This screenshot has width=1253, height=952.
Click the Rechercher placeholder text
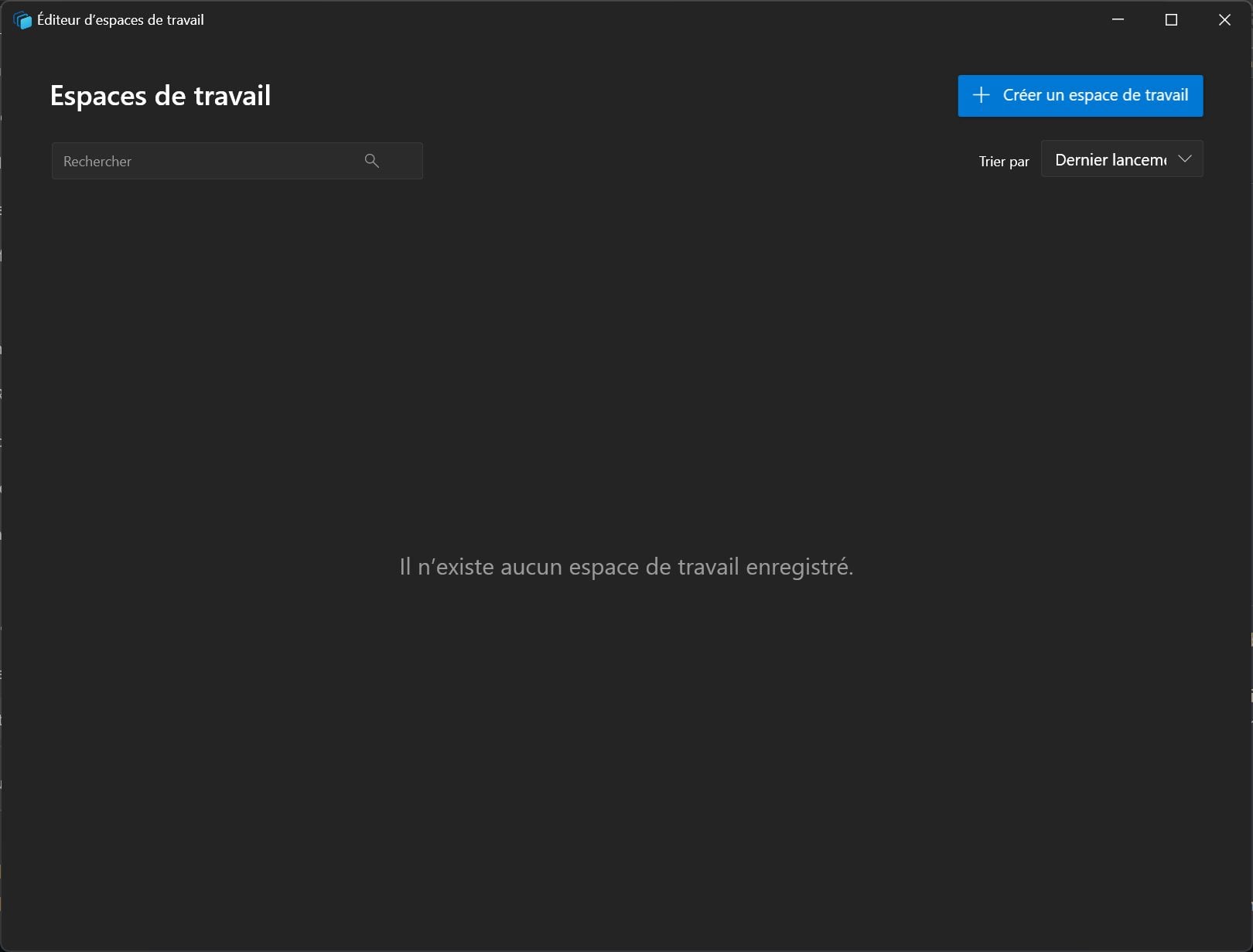pyautogui.click(x=97, y=162)
